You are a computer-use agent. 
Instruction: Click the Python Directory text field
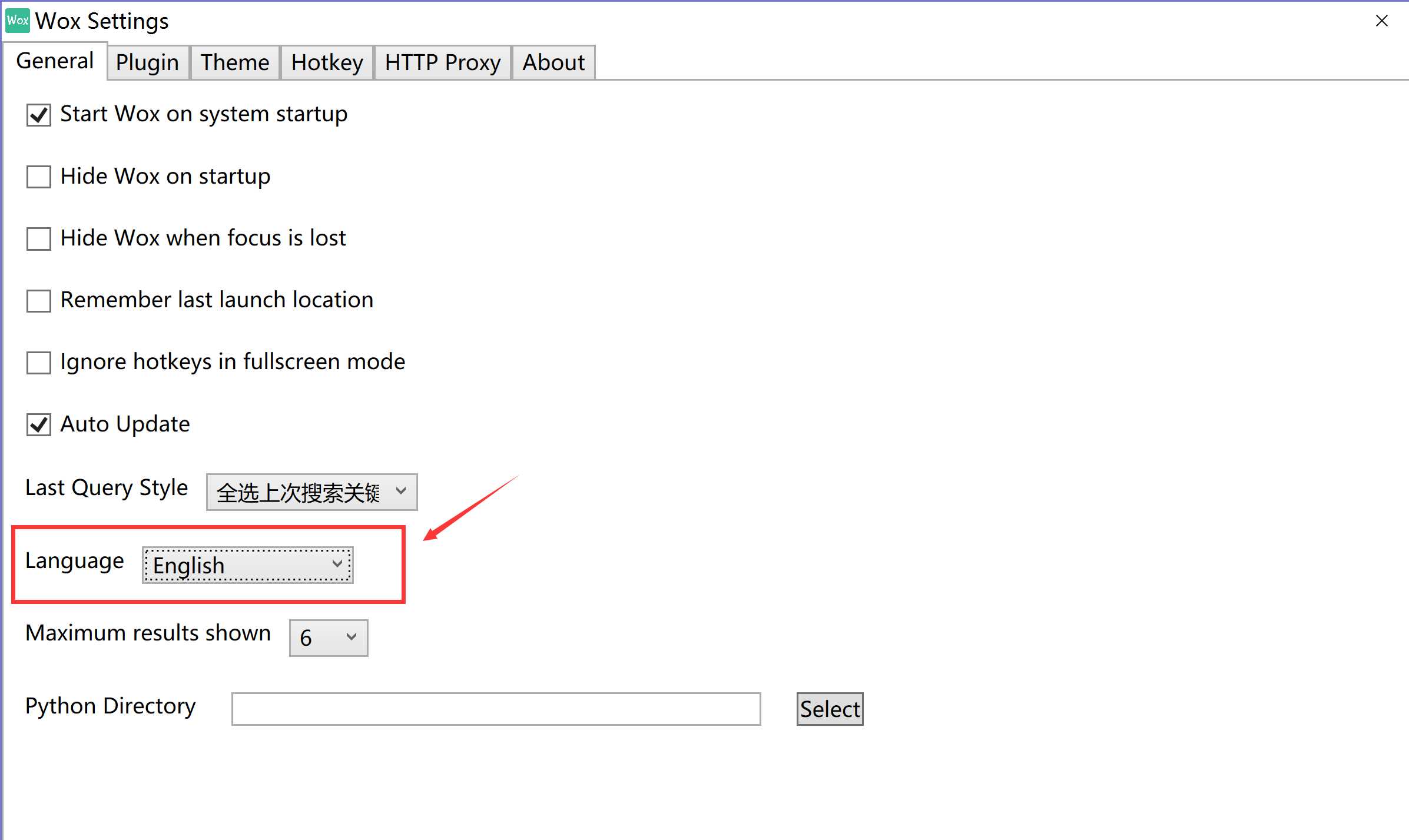[x=496, y=709]
